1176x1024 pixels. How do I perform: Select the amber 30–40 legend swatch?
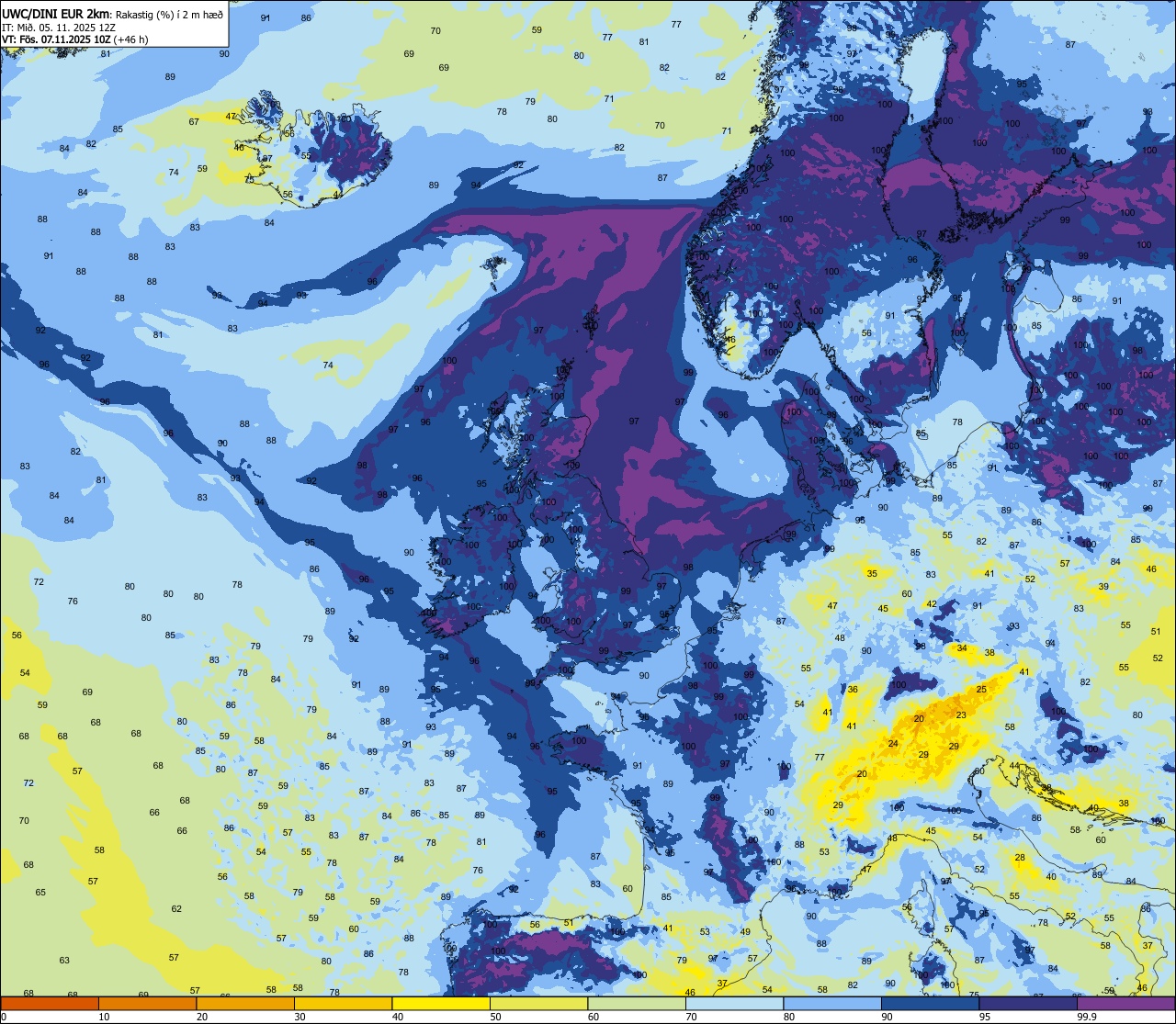point(343,1004)
